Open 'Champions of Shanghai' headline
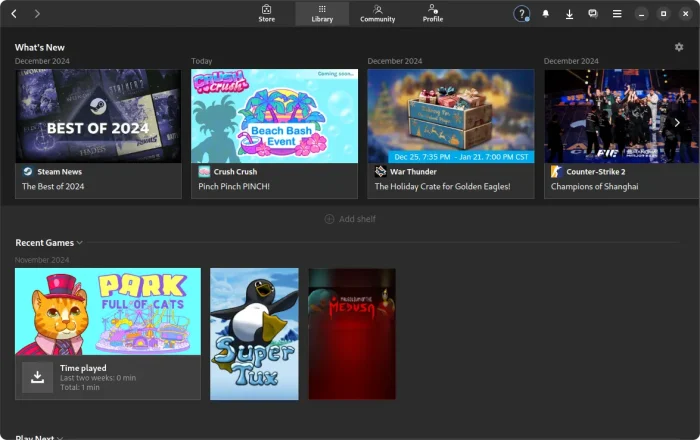Screen dimensions: 700x440 [595, 187]
